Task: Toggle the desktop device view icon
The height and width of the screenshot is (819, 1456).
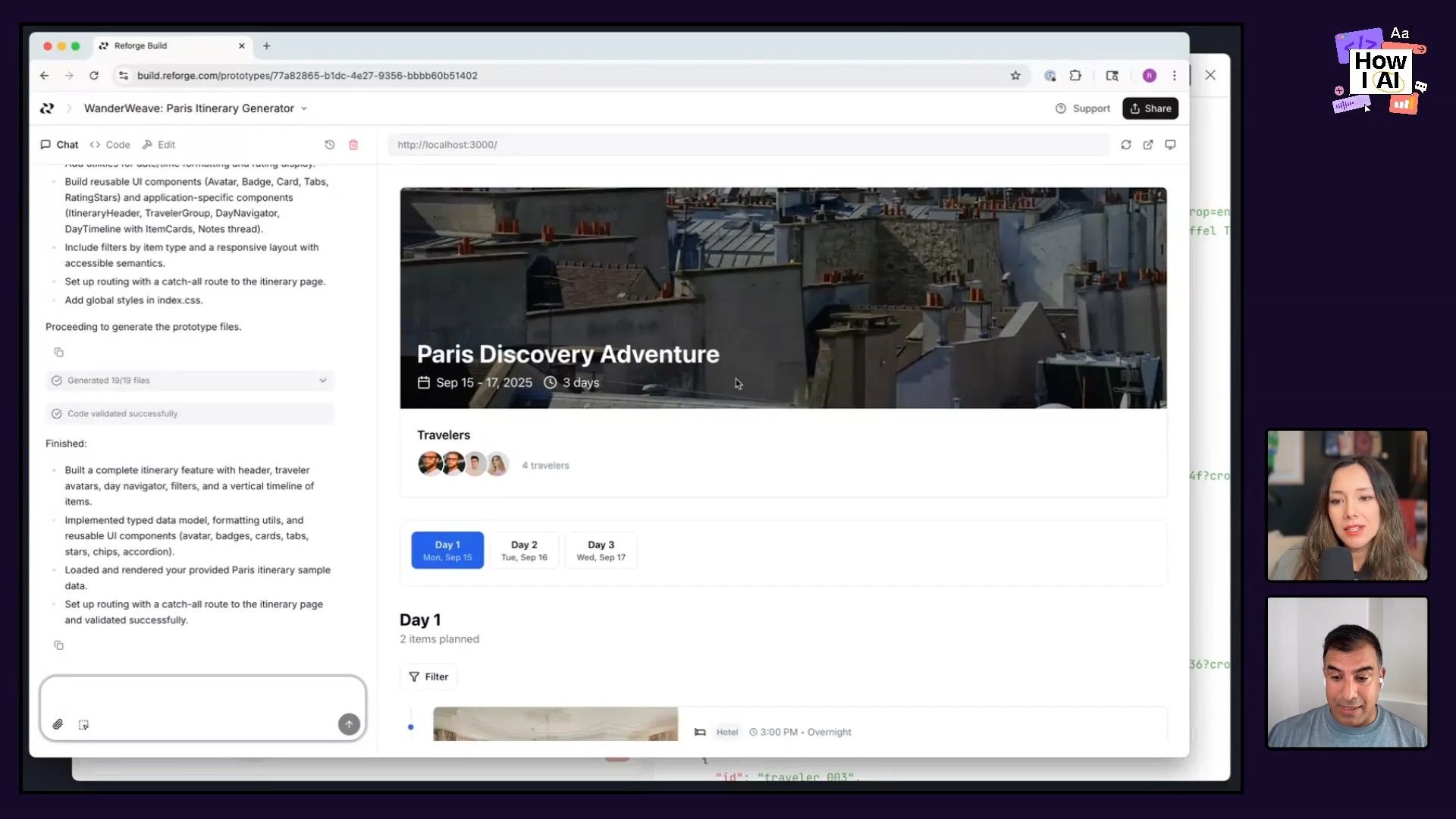Action: [1170, 145]
